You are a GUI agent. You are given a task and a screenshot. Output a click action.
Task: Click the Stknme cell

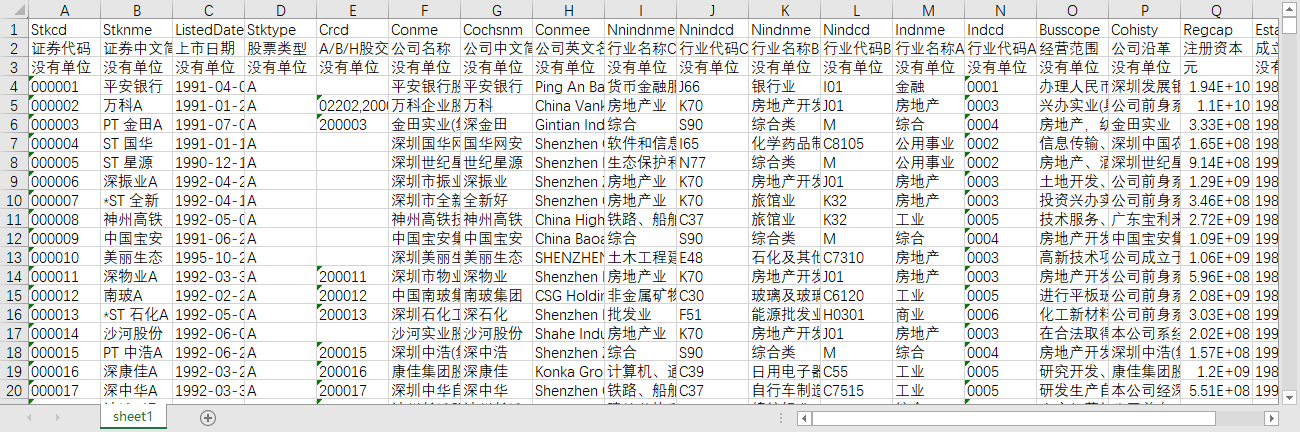click(136, 30)
